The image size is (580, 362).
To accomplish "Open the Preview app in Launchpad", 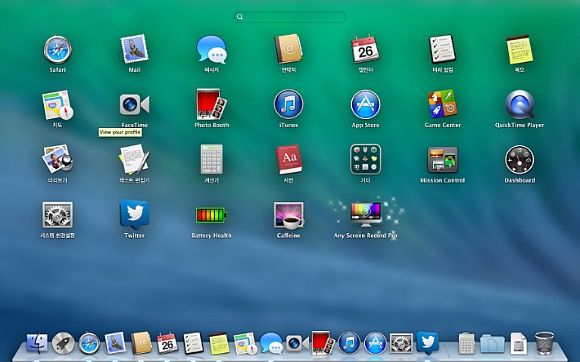I will pyautogui.click(x=57, y=159).
